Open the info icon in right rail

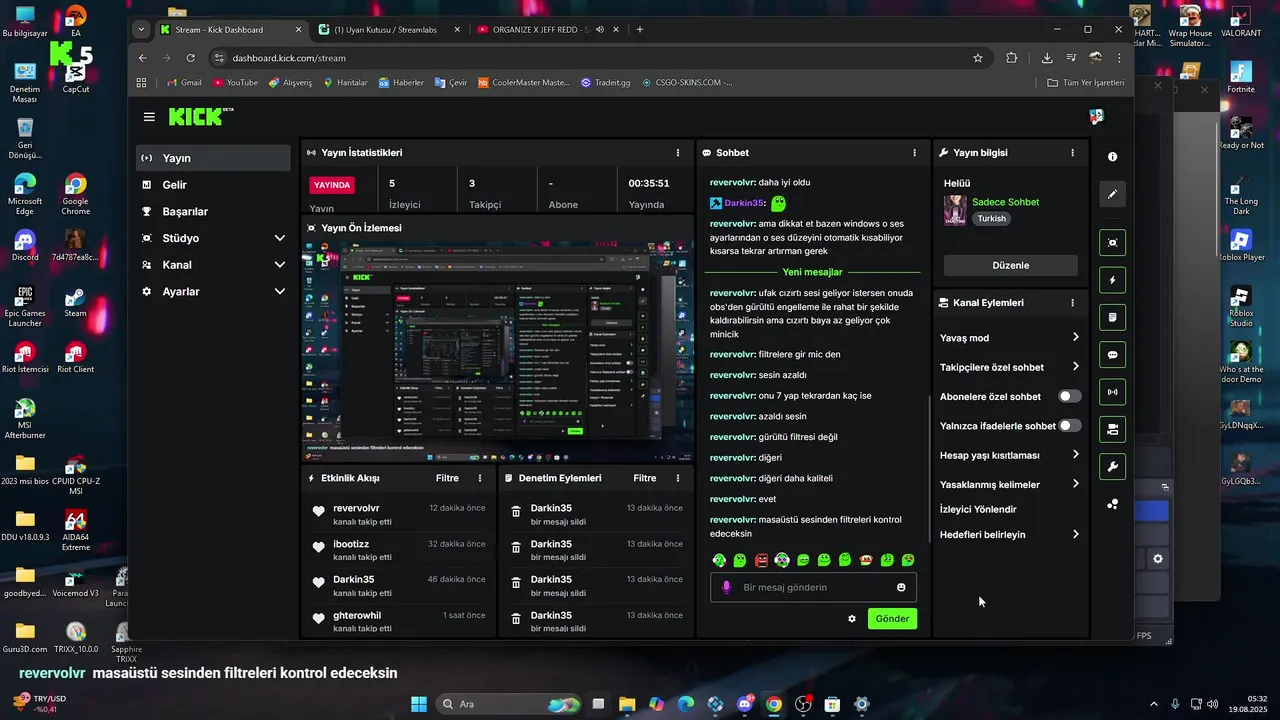click(1112, 157)
